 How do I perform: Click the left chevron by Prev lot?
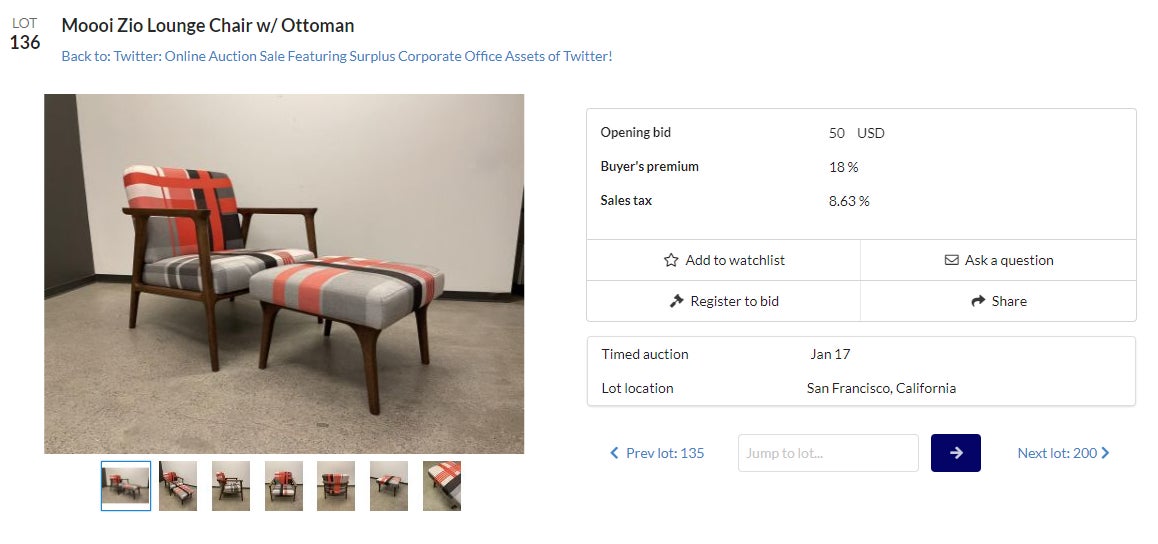(x=614, y=453)
